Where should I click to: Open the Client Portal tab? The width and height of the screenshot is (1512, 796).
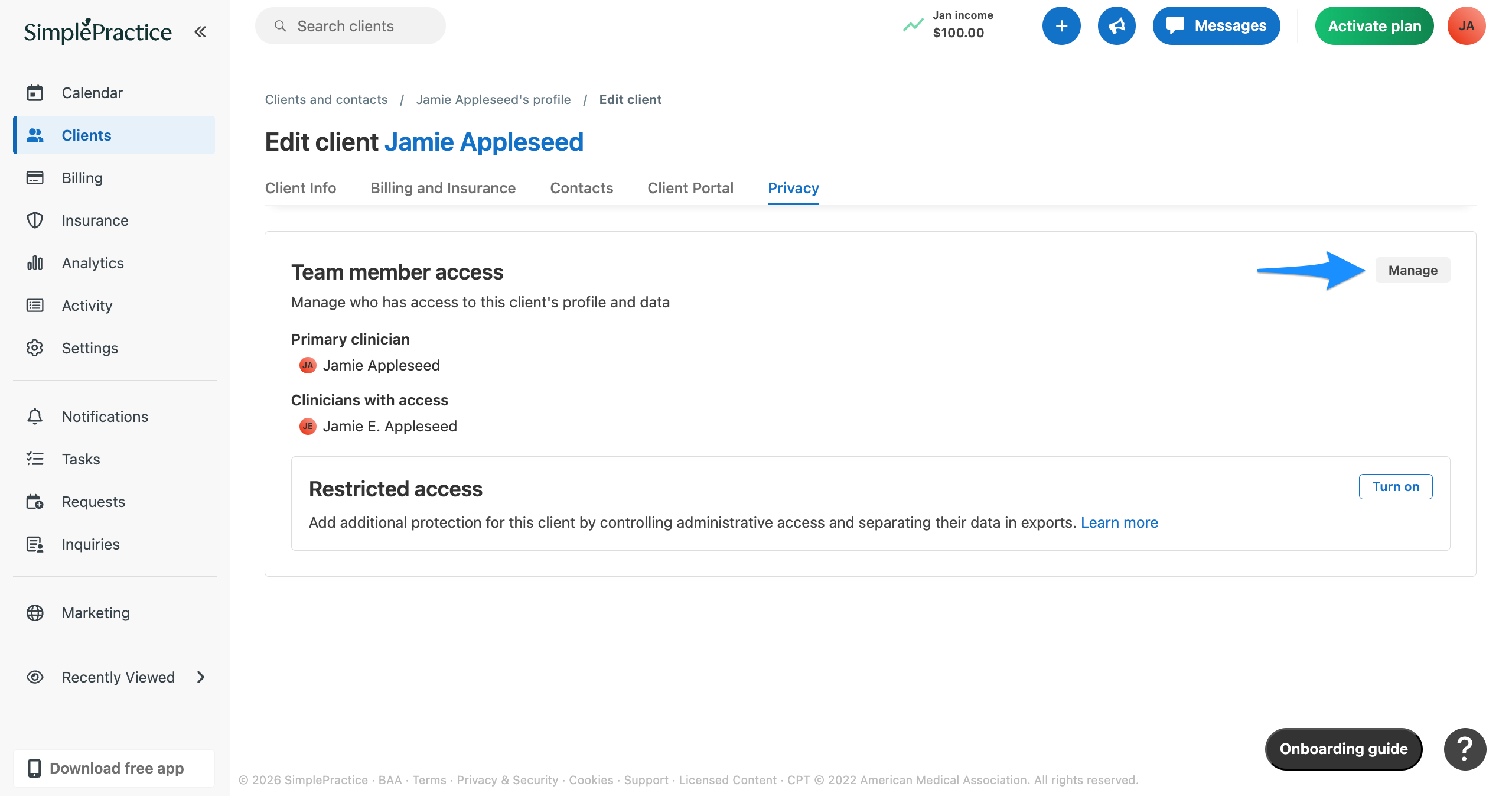pyautogui.click(x=690, y=188)
